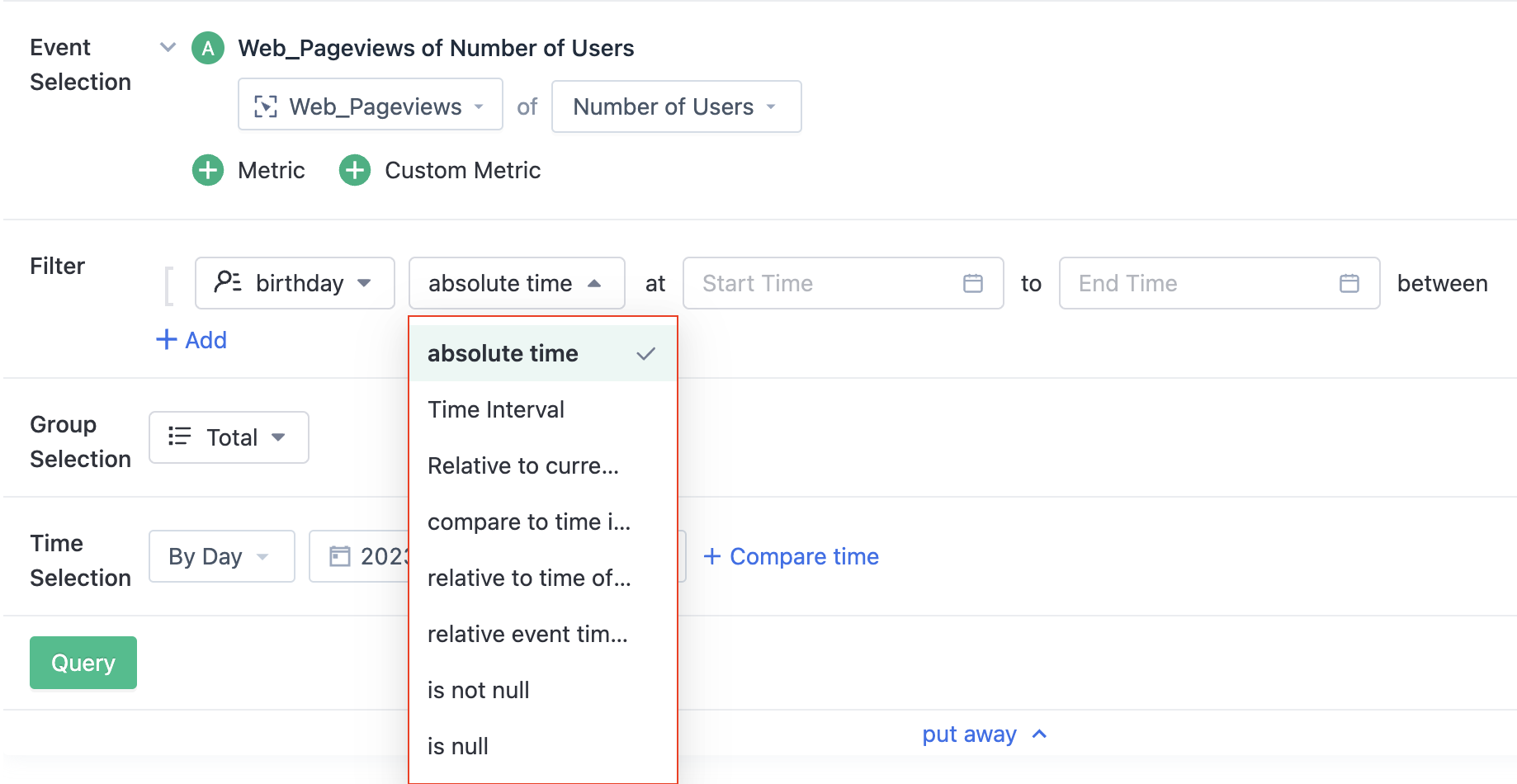
Task: Click the green A event badge
Action: coord(208,49)
